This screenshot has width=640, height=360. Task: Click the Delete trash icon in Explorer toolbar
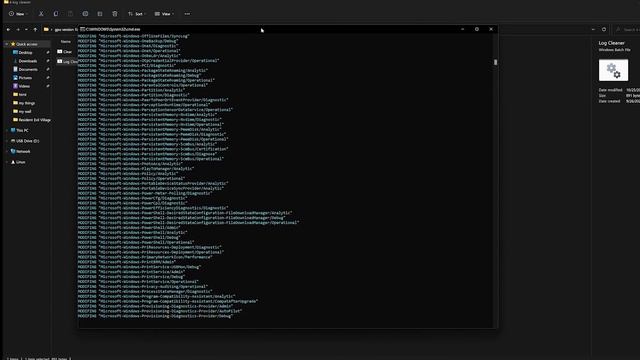[x=115, y=14]
